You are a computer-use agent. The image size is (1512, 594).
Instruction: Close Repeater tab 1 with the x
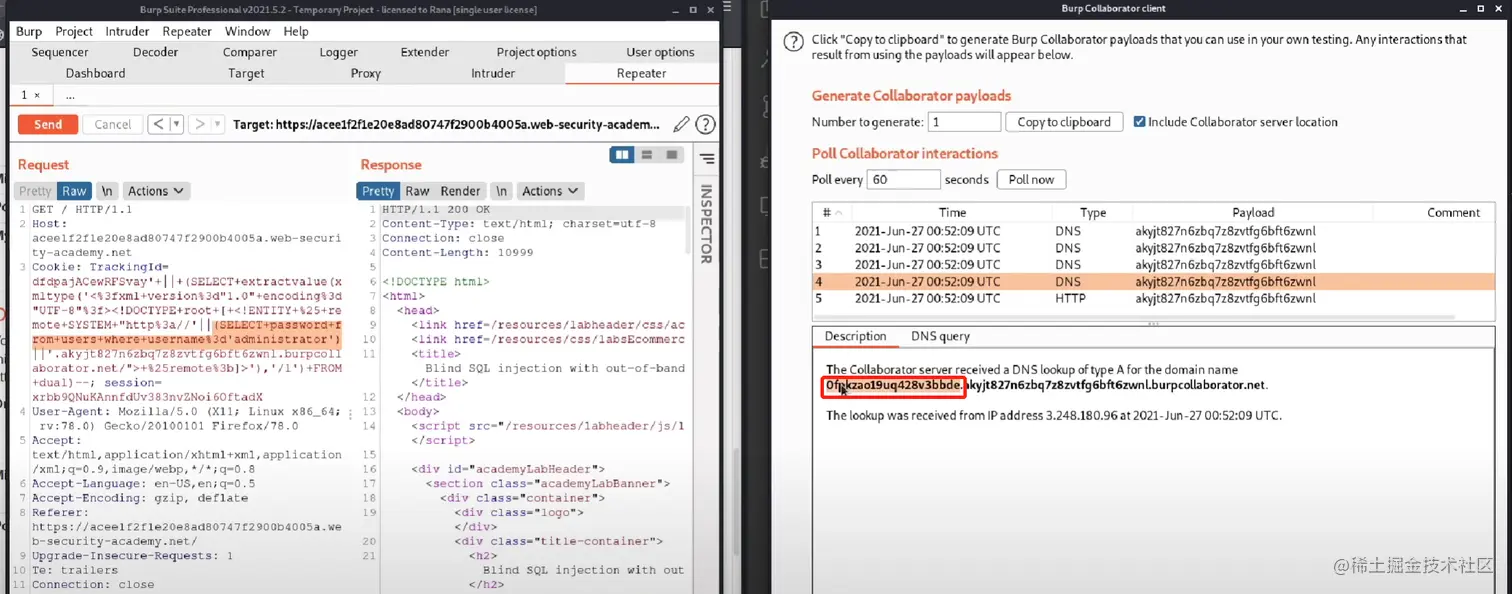[x=37, y=95]
